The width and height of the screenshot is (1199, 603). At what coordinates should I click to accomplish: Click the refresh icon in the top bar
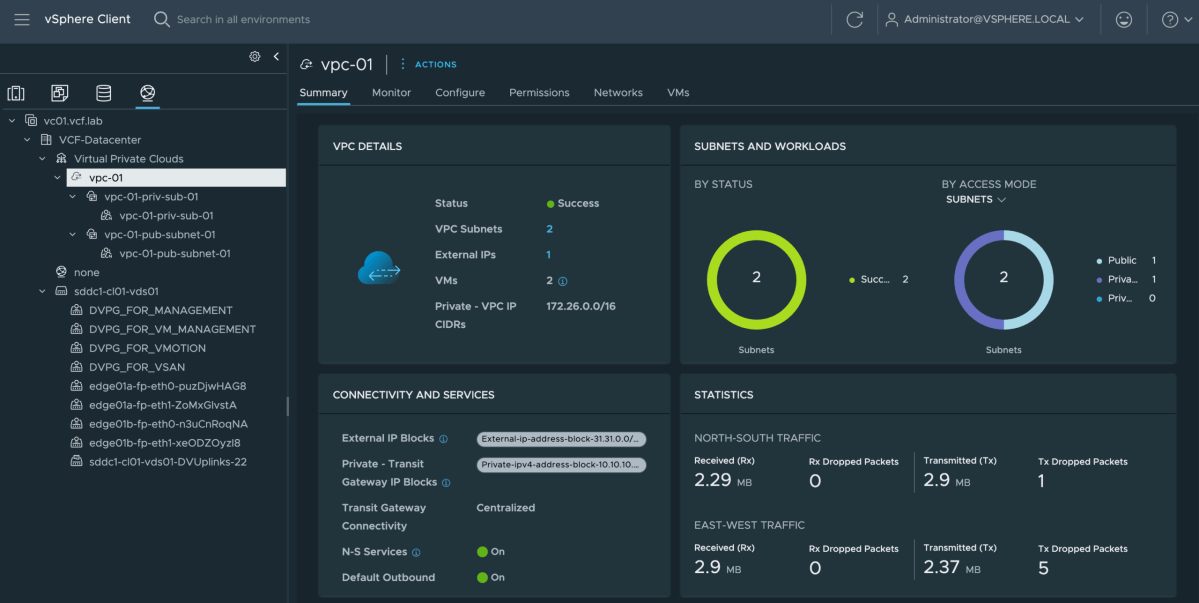855,19
